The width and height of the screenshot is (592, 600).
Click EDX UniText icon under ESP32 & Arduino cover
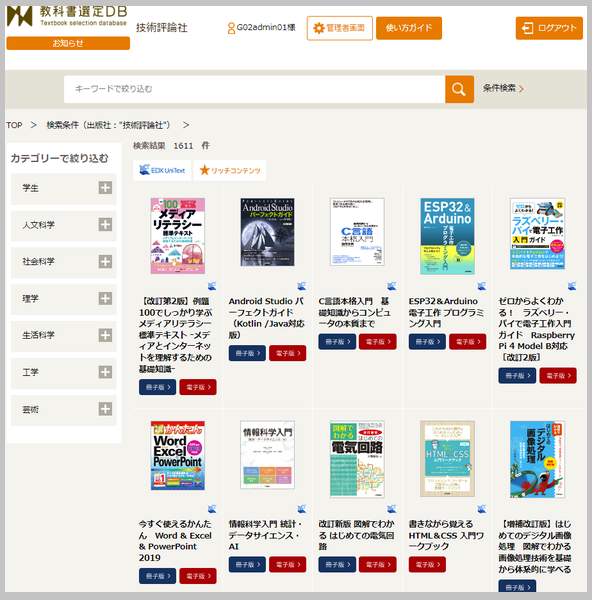point(481,286)
